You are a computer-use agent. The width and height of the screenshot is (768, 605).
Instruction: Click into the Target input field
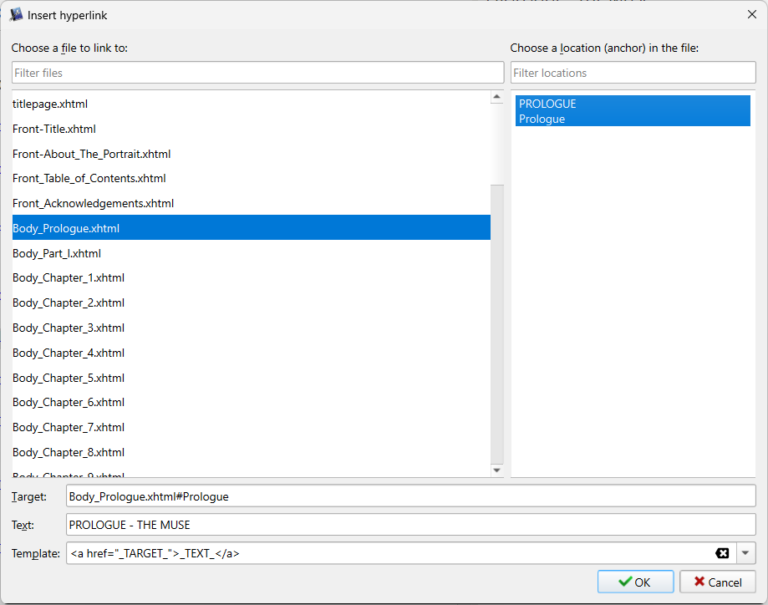[x=410, y=496]
